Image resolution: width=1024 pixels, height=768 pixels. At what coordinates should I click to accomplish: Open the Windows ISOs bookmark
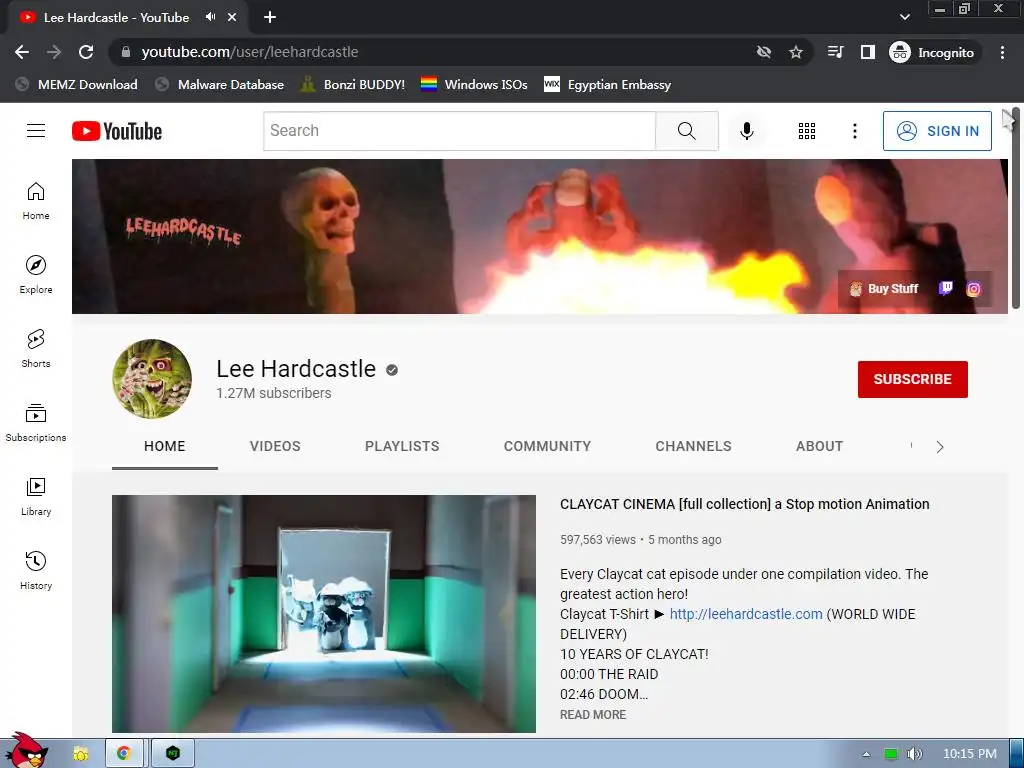click(474, 84)
